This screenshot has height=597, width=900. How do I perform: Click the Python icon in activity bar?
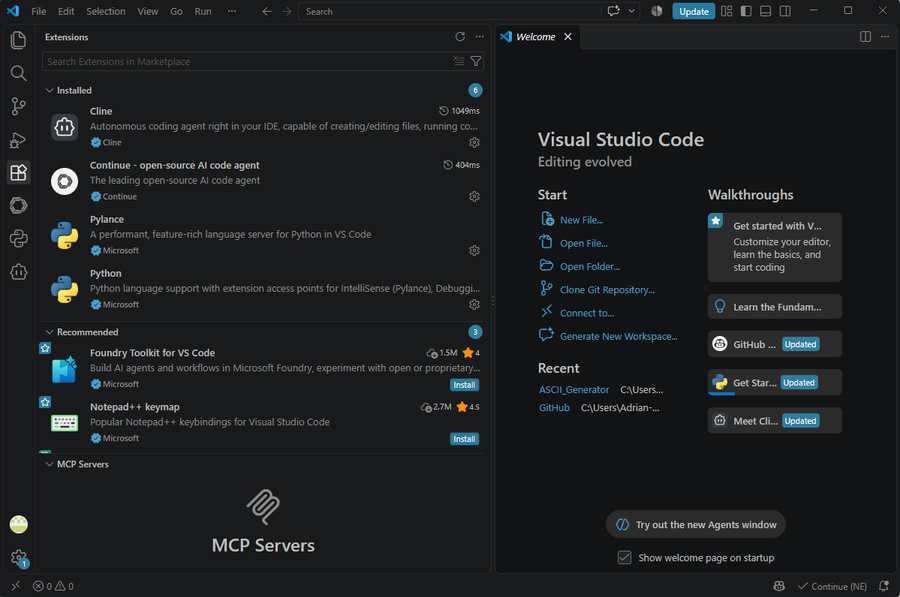click(18, 238)
